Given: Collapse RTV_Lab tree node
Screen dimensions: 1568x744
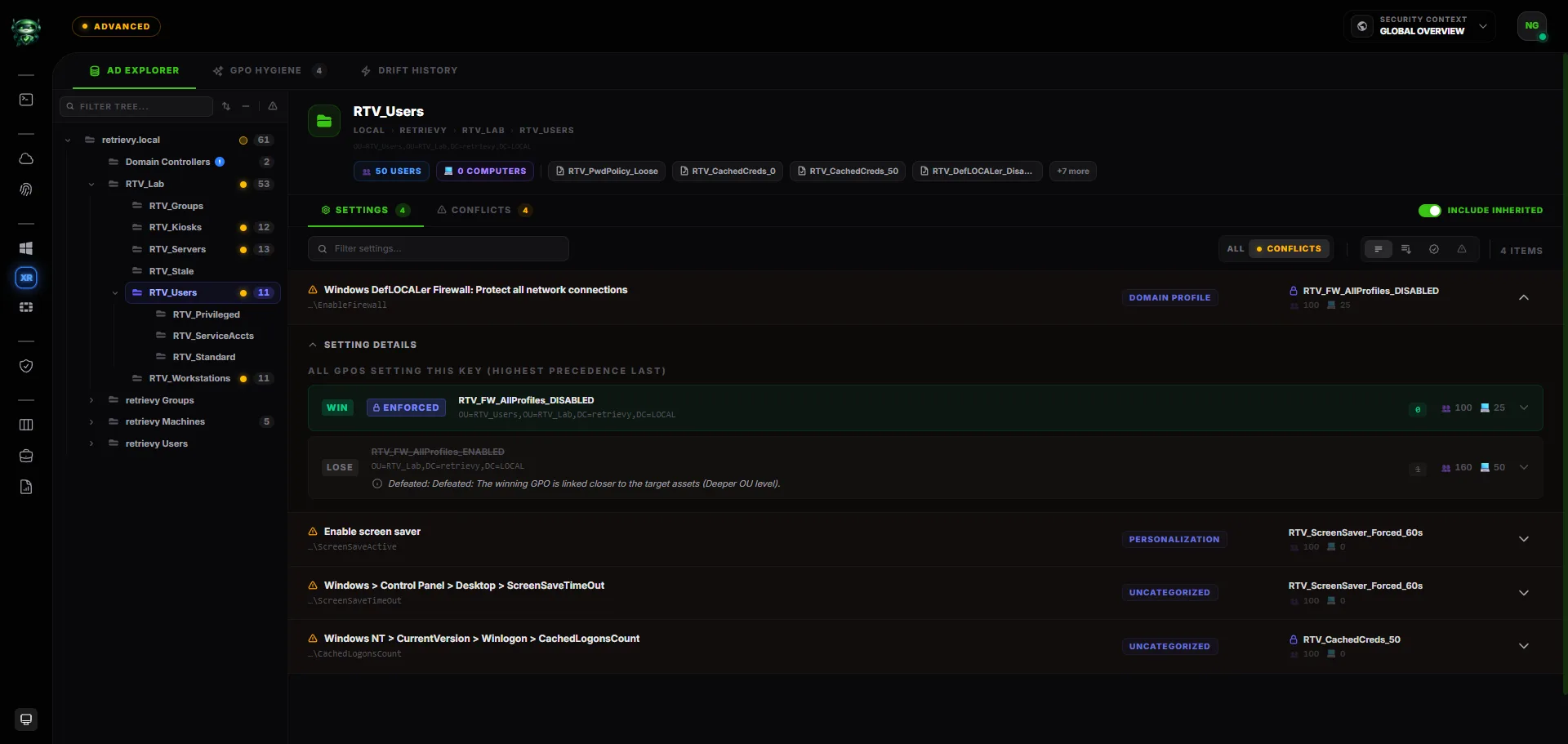Looking at the screenshot, I should [x=91, y=185].
